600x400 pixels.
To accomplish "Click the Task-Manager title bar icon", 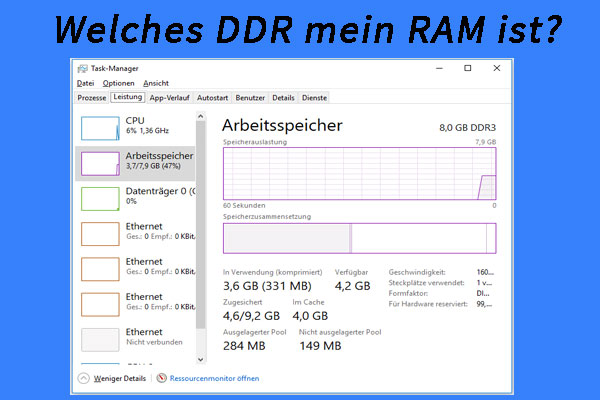I will point(82,69).
